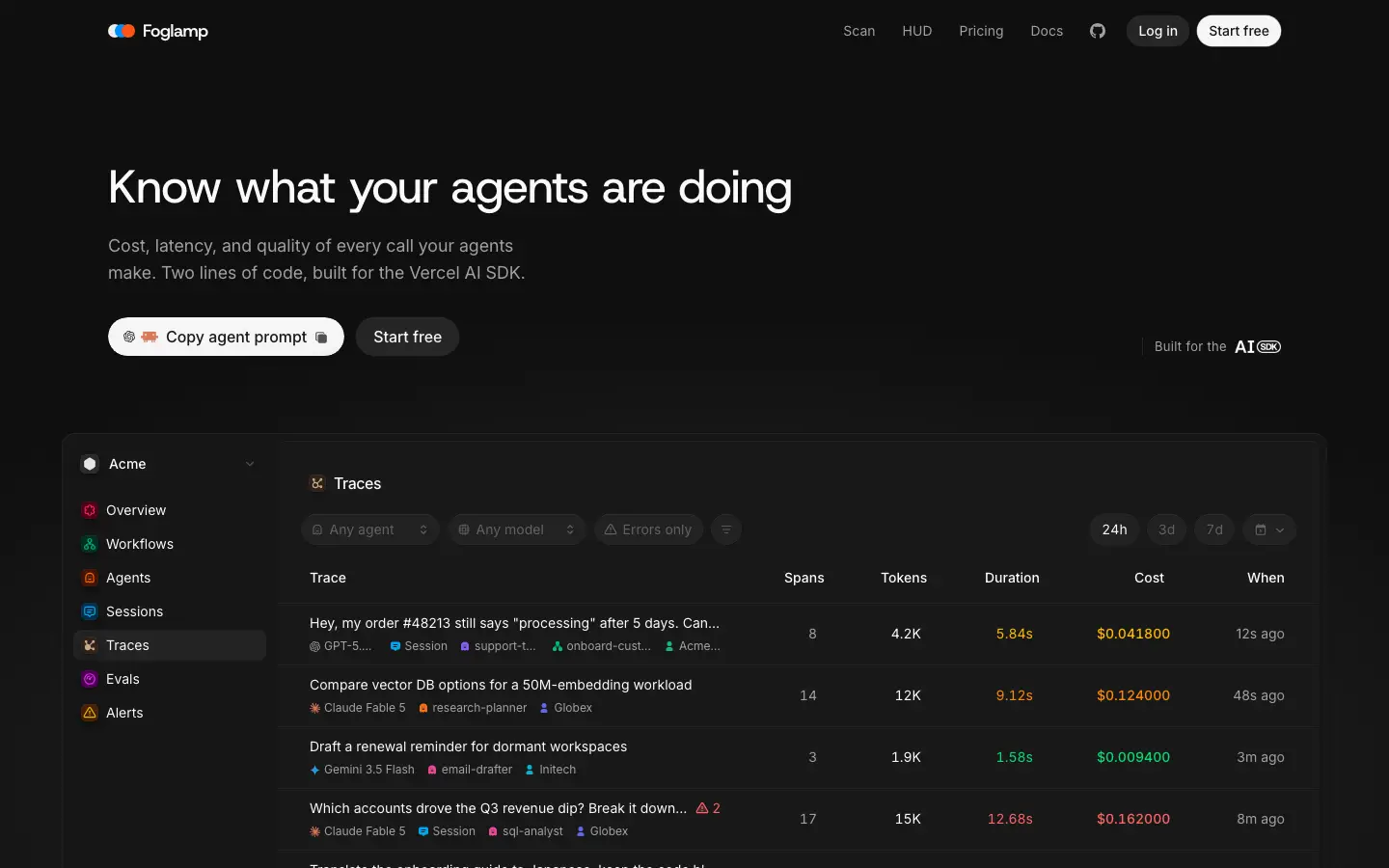The width and height of the screenshot is (1389, 868).
Task: Open the Pricing page
Action: point(981,31)
